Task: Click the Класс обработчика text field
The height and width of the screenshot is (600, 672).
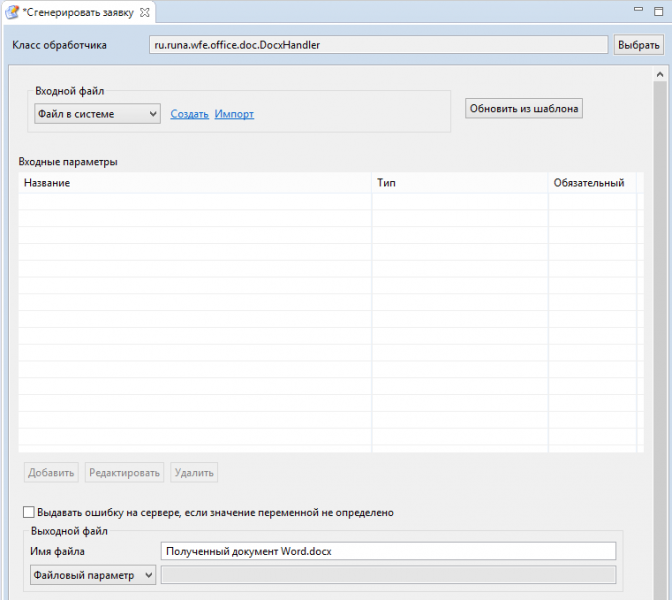Action: coord(377,45)
